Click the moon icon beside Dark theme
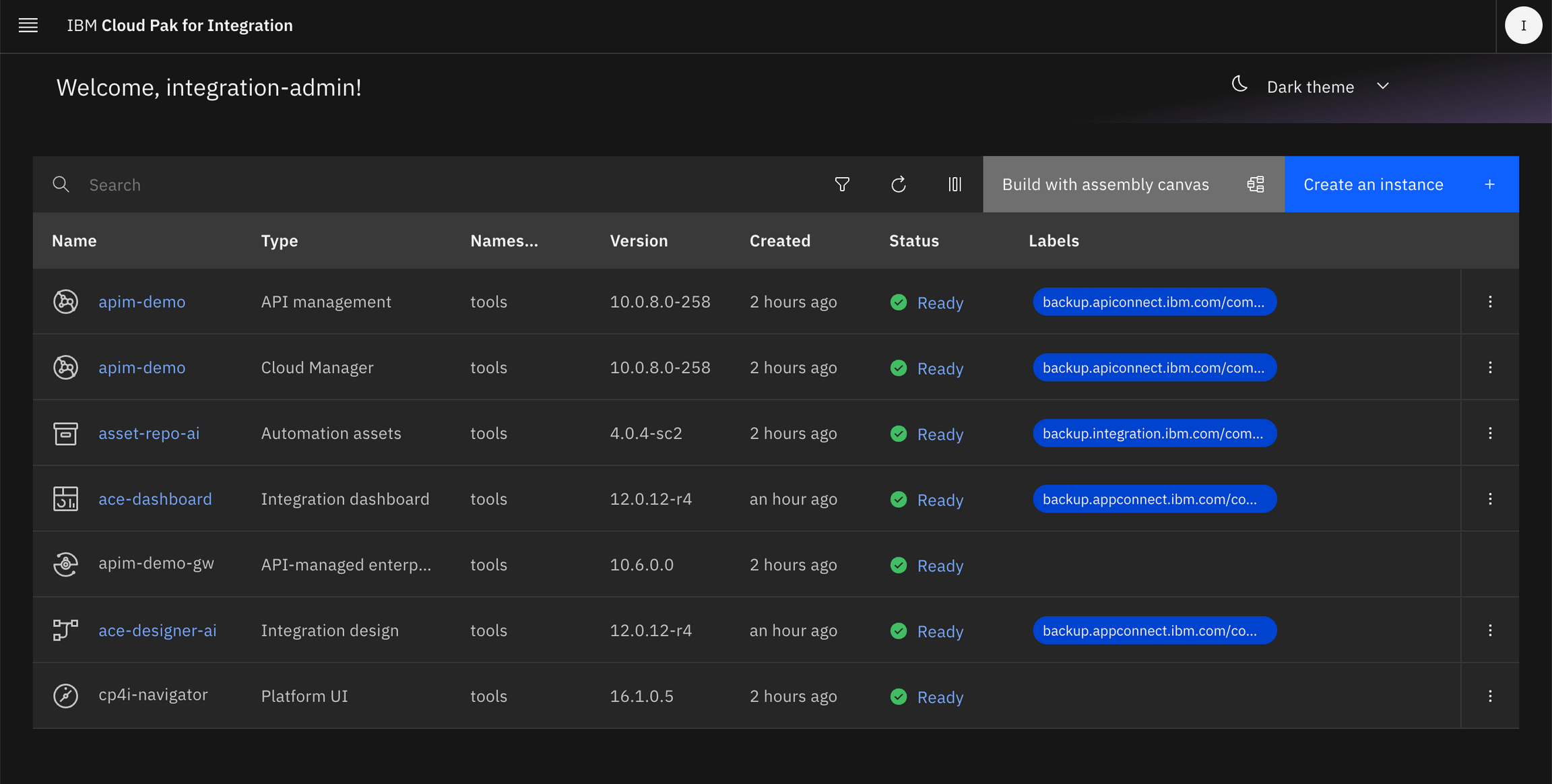This screenshot has height=784, width=1552. (1241, 84)
